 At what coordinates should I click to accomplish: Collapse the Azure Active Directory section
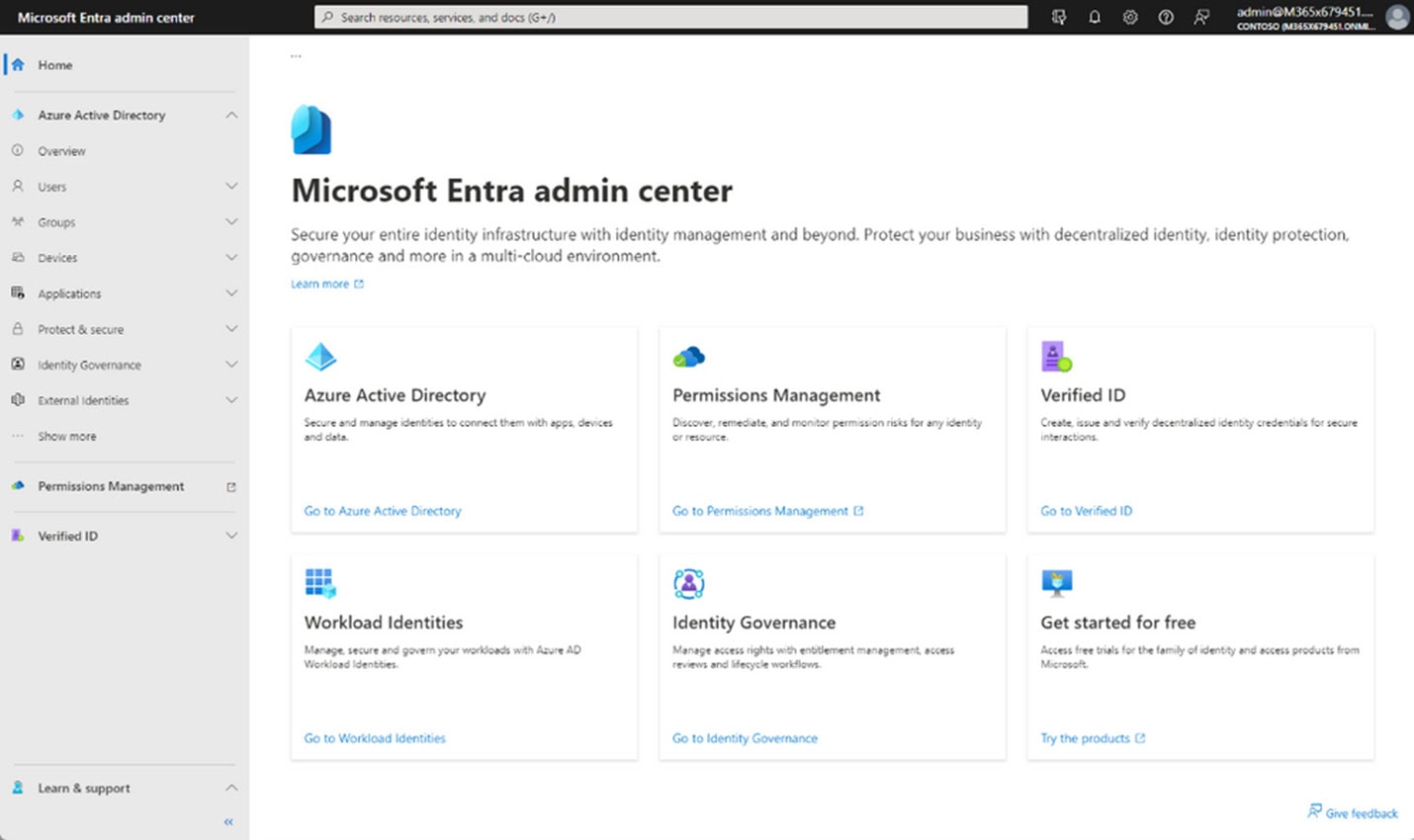point(231,115)
